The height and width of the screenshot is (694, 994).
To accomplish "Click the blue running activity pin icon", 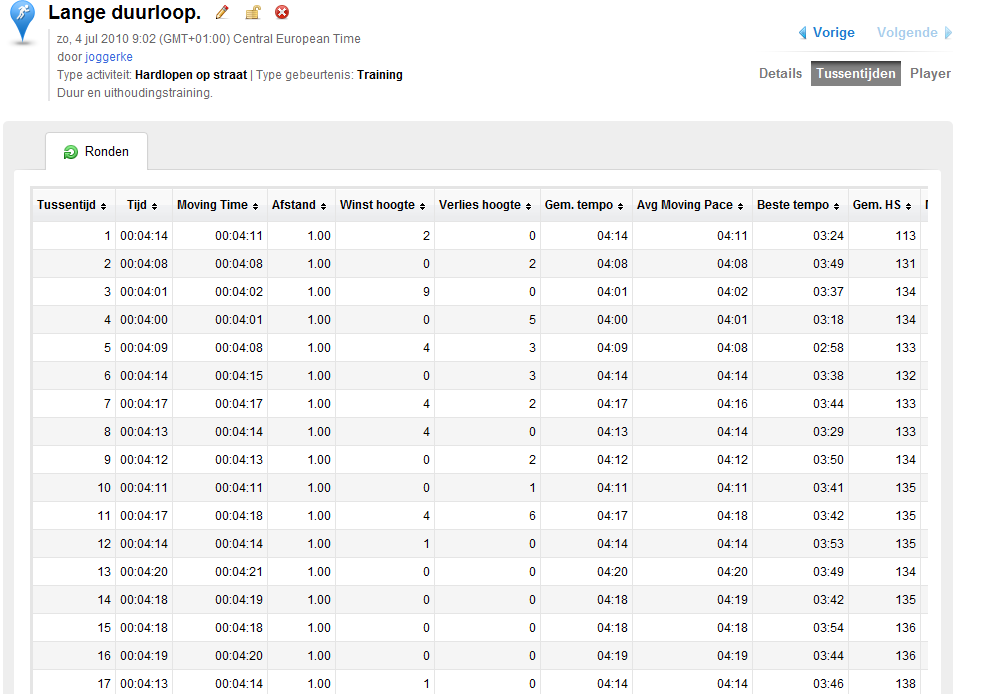I will point(23,23).
